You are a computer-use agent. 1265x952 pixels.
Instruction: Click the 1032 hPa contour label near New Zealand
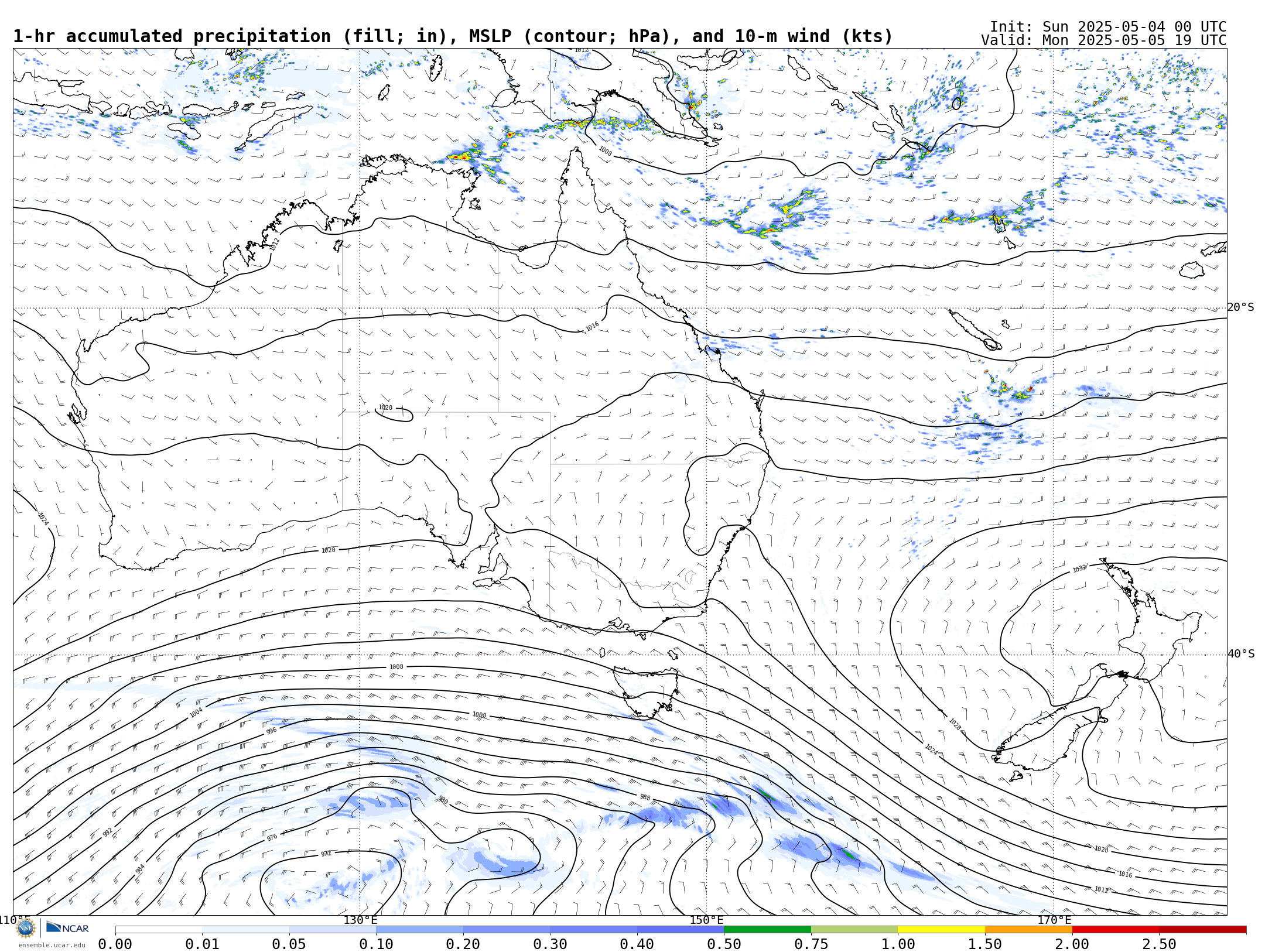point(1079,569)
